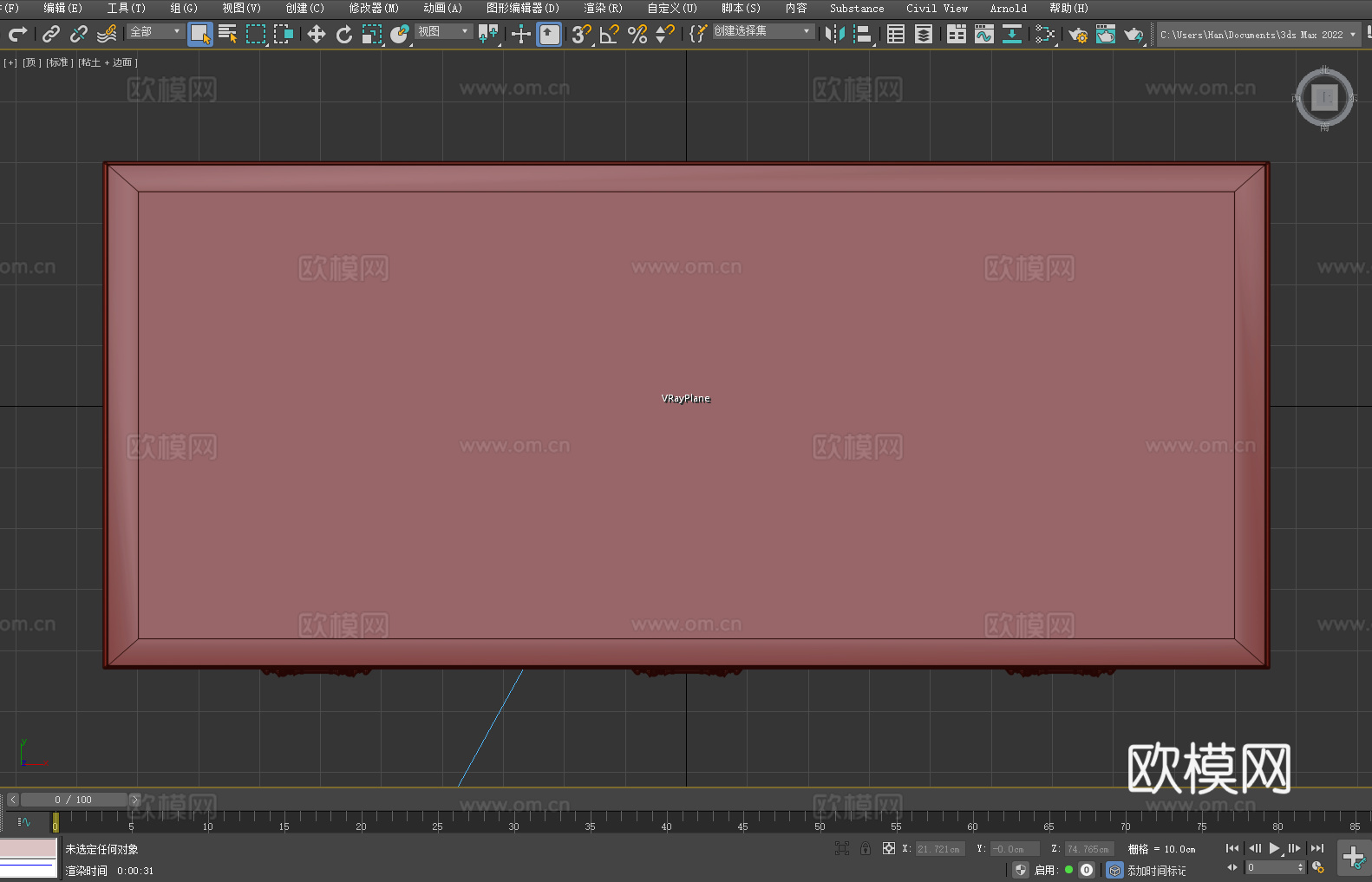Toggle Spinner Snap

(x=665, y=34)
